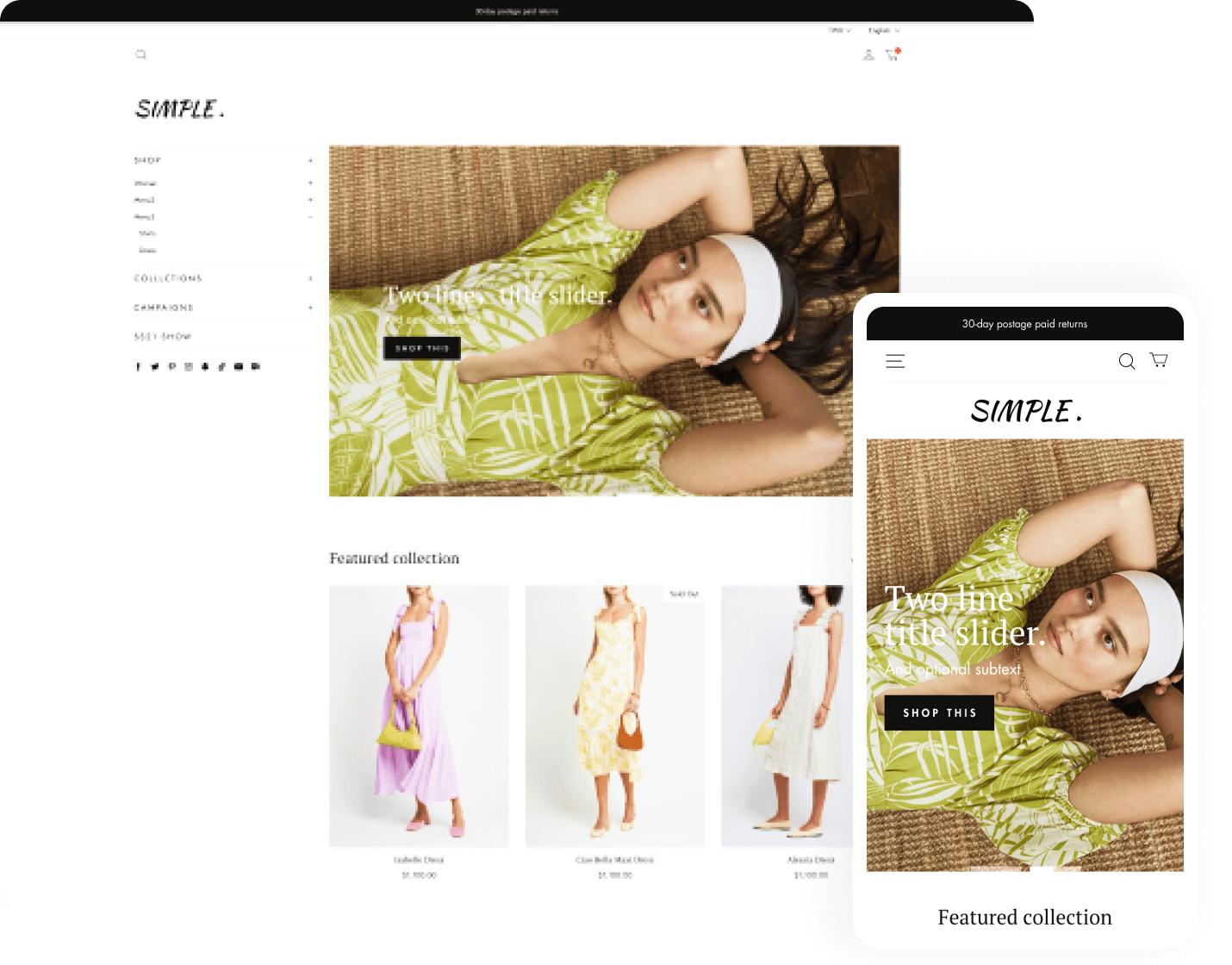
Task: Click the SHOP THIS hero button
Action: pyautogui.click(x=421, y=348)
